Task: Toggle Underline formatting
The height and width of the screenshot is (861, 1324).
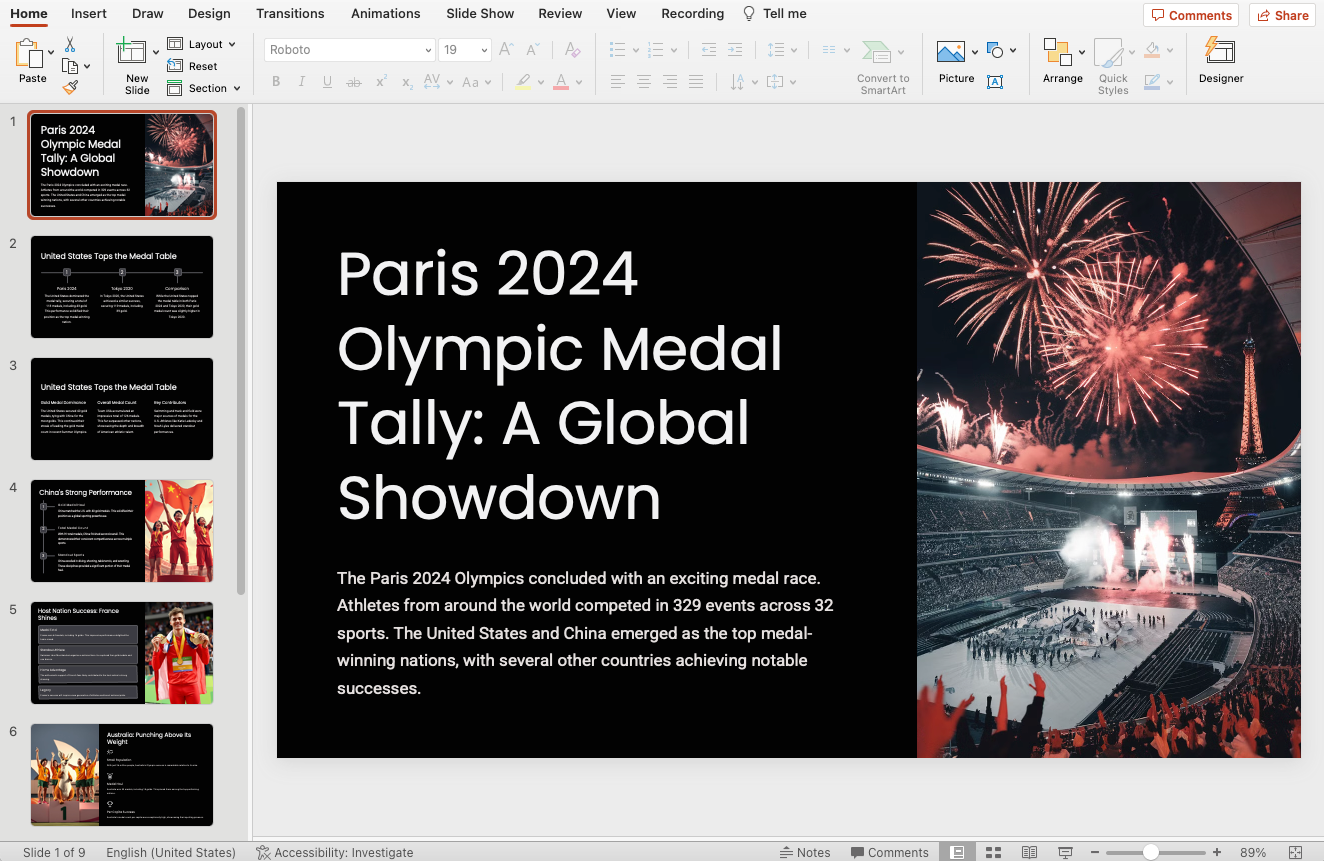Action: click(x=327, y=82)
